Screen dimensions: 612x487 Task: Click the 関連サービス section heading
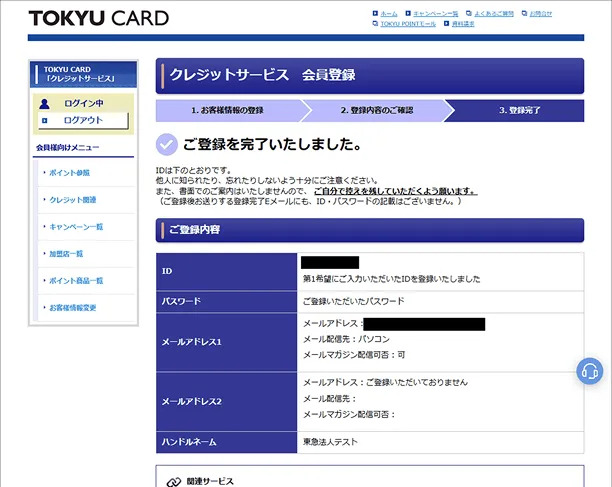click(x=210, y=482)
